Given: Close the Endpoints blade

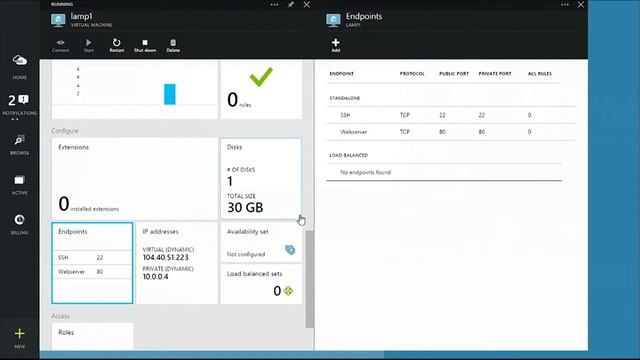Looking at the screenshot, I should click(581, 4).
